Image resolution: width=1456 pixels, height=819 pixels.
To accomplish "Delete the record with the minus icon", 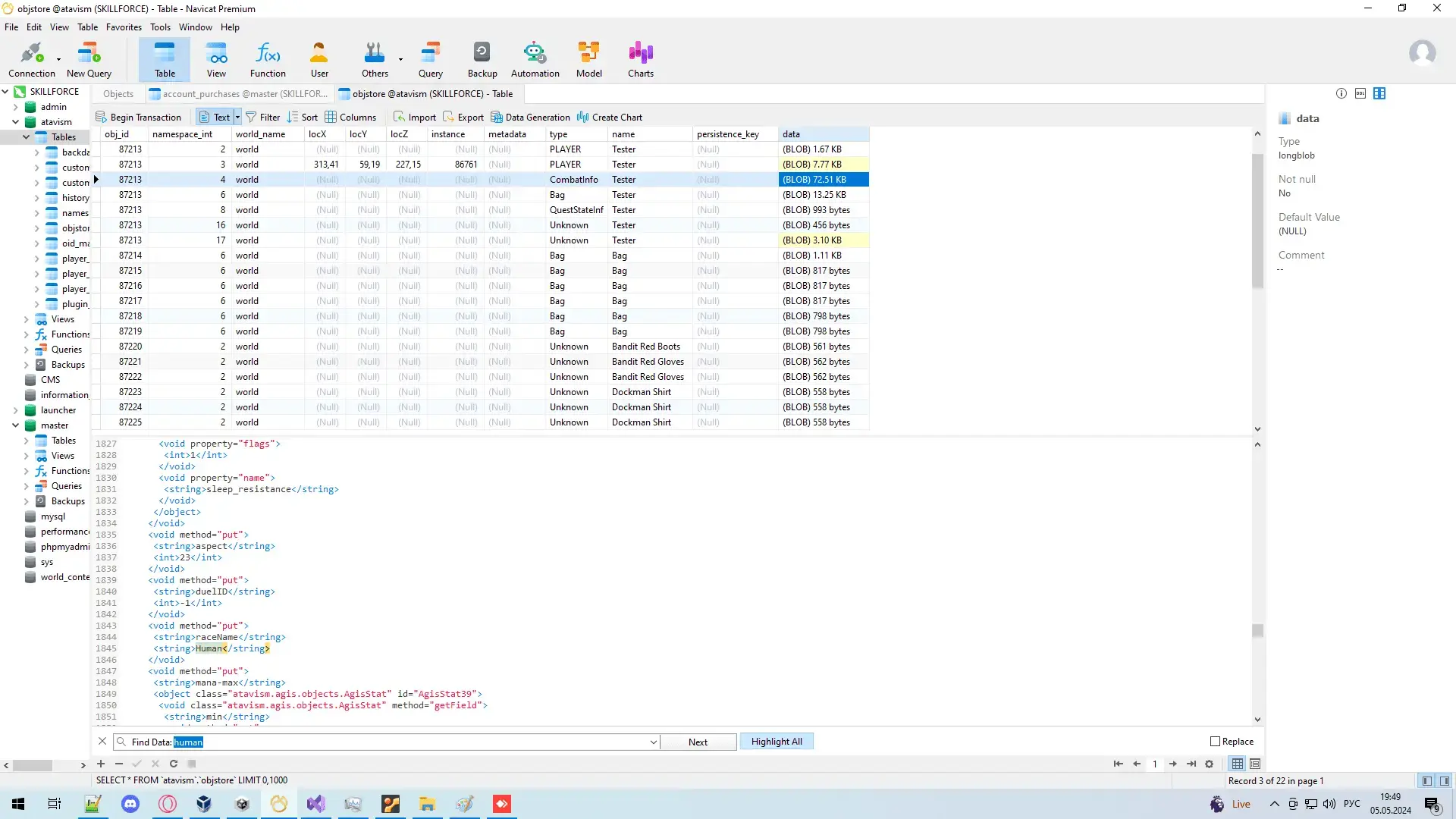I will point(119,764).
